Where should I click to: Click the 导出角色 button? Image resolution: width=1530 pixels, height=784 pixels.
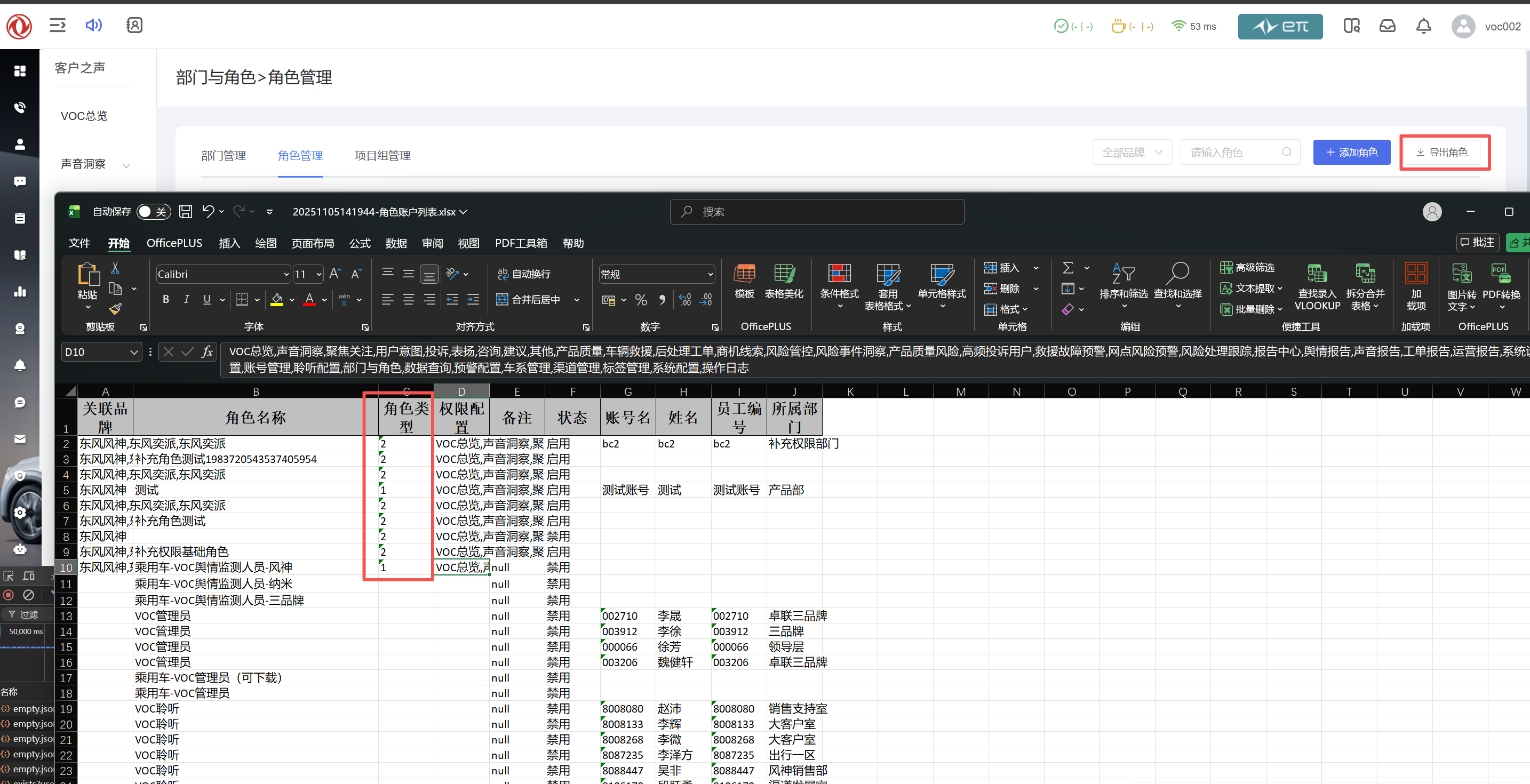point(1444,153)
